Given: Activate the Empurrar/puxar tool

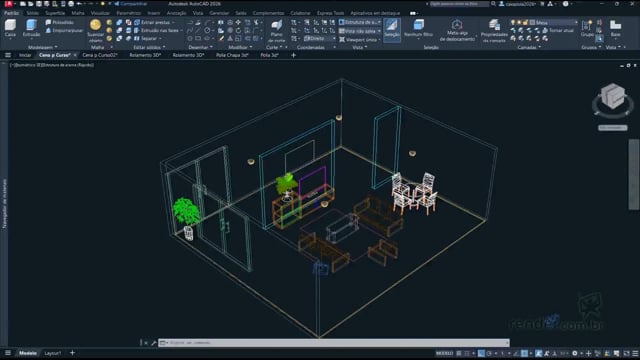Looking at the screenshot, I should coord(64,30).
